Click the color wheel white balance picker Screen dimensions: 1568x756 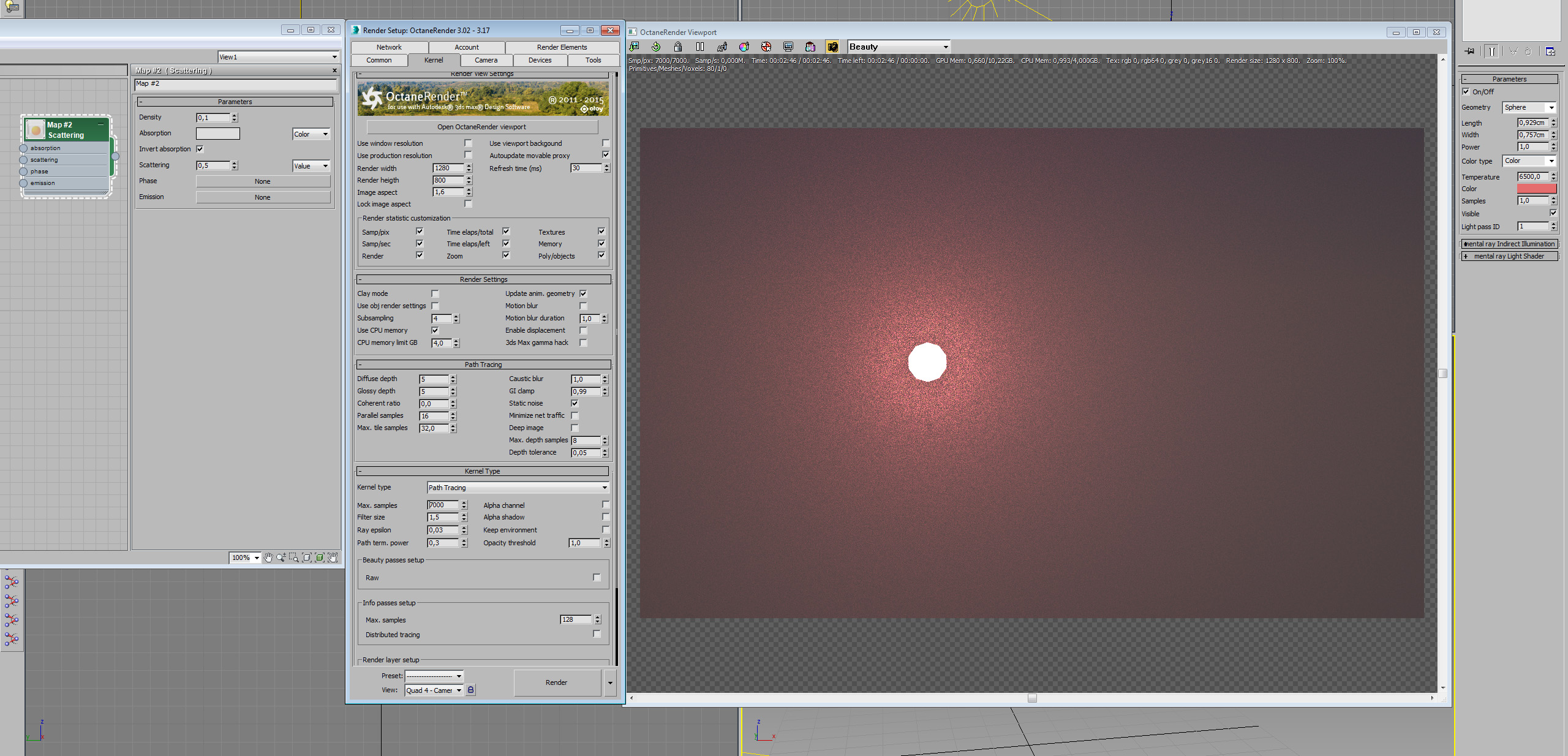coord(744,47)
